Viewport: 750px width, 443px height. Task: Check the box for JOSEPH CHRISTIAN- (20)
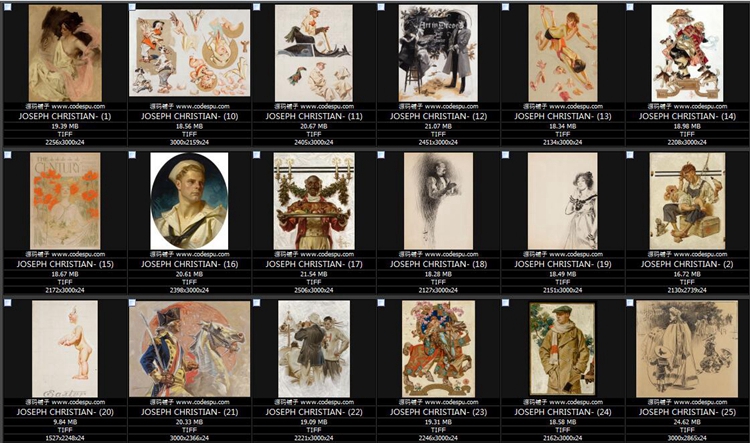coord(9,303)
